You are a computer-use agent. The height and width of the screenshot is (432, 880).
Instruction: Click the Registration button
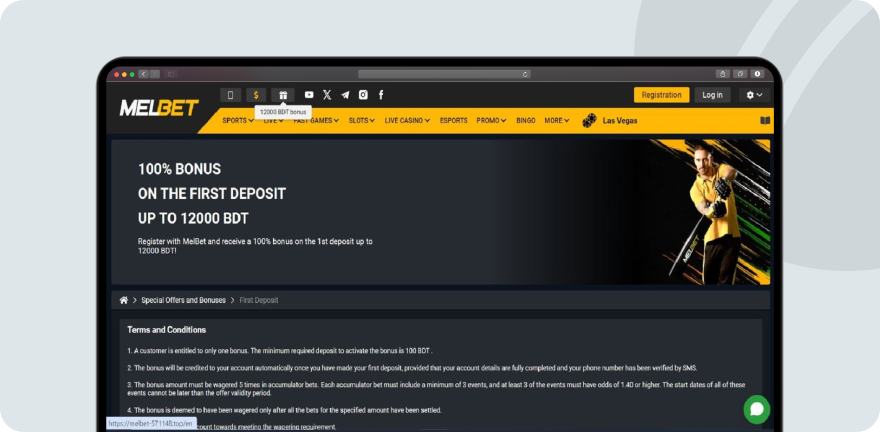(x=661, y=95)
